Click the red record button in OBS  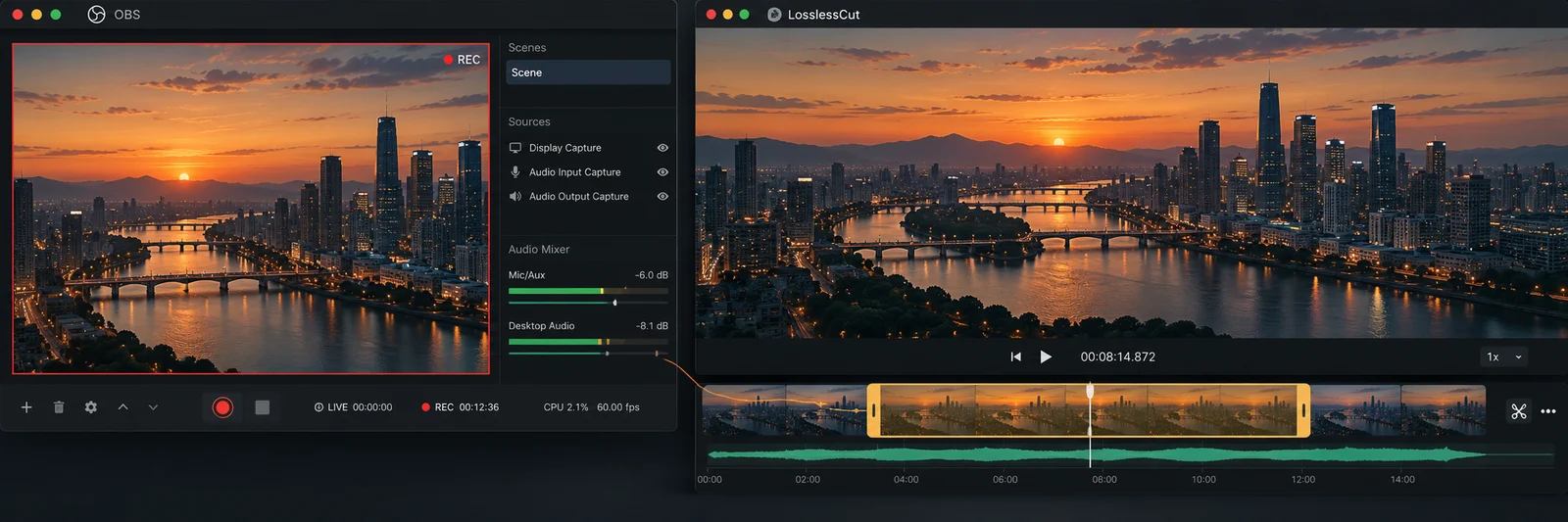[222, 407]
